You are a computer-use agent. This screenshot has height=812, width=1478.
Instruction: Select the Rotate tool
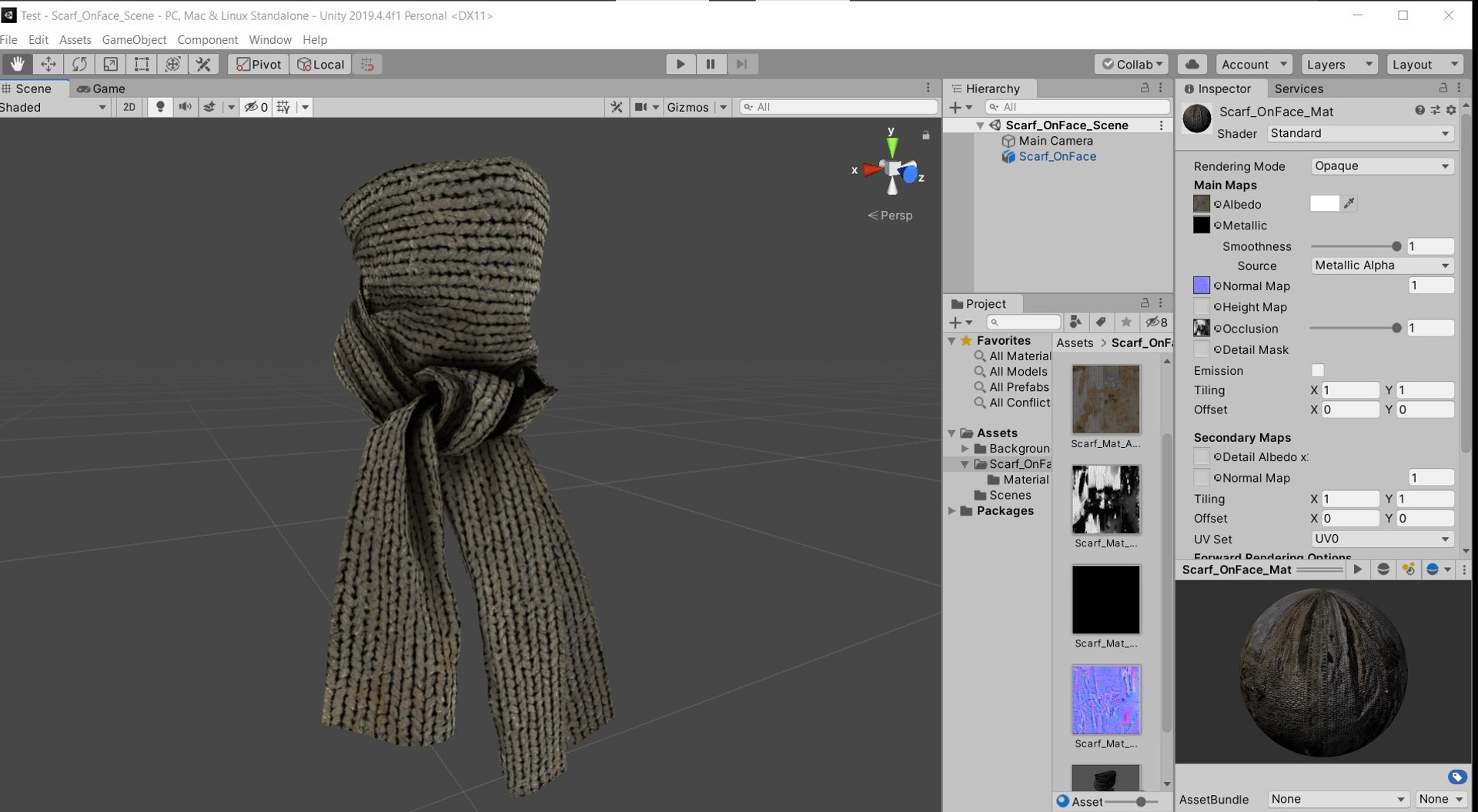(79, 64)
